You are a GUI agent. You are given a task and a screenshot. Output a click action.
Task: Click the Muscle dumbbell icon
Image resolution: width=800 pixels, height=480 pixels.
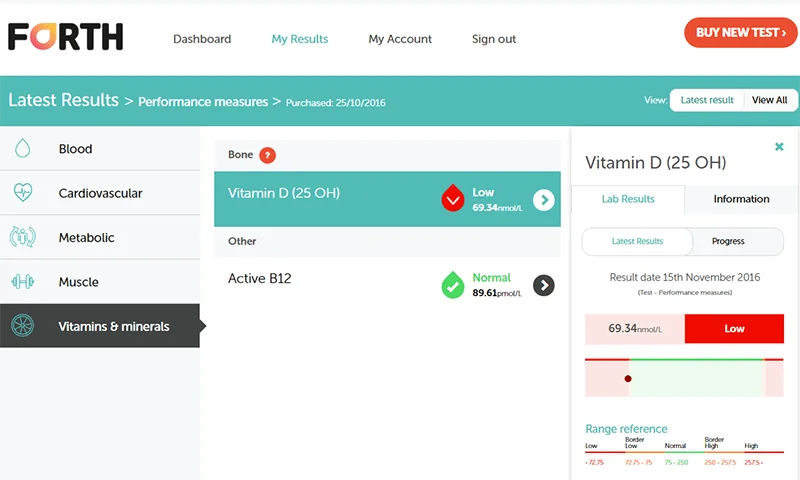(x=22, y=282)
